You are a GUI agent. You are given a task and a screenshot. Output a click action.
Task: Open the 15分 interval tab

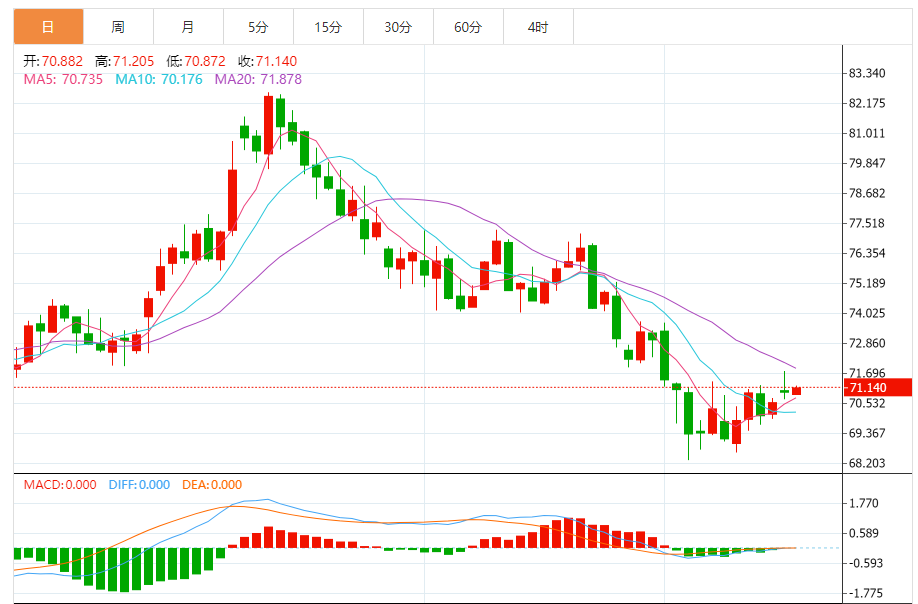[x=328, y=27]
